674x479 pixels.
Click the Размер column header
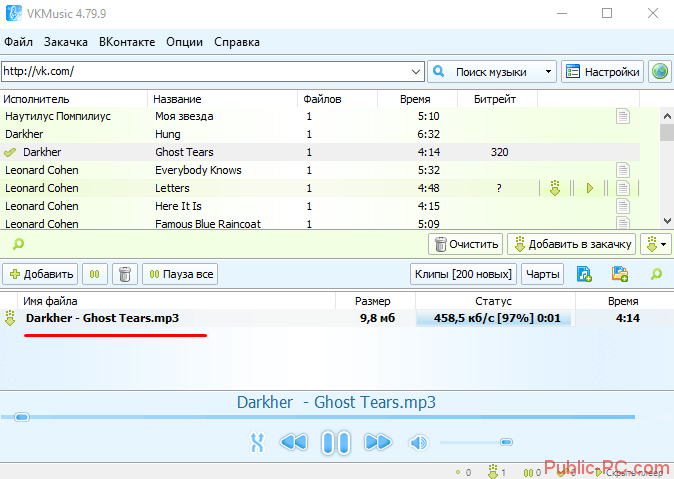point(375,301)
